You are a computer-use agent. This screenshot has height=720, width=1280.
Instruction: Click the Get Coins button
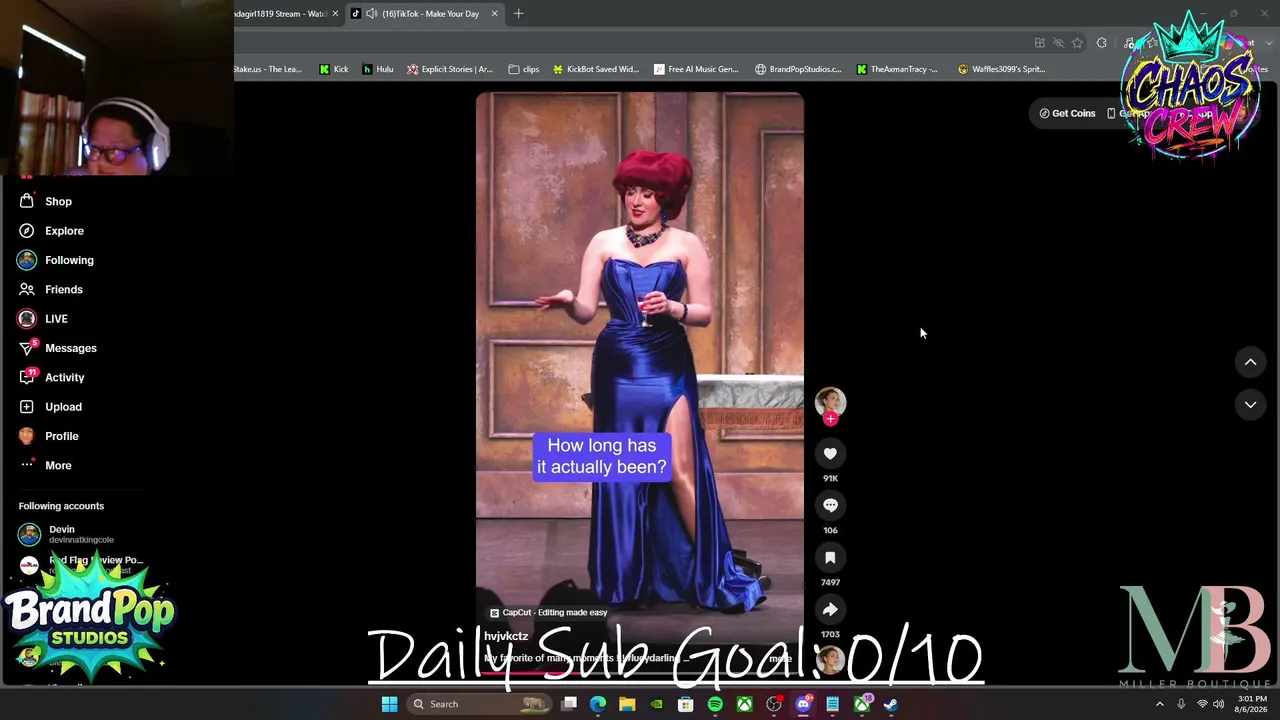(x=1067, y=113)
